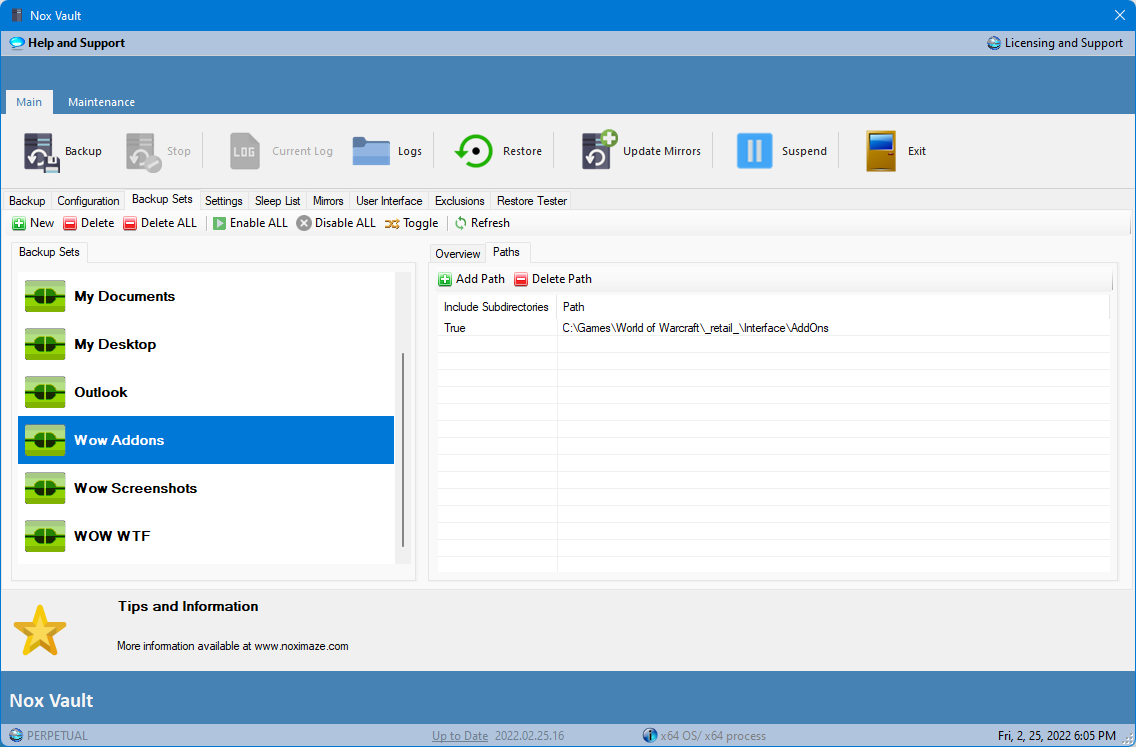Screen dimensions: 1136x747
Task: Open the User Interface tab
Action: point(389,201)
